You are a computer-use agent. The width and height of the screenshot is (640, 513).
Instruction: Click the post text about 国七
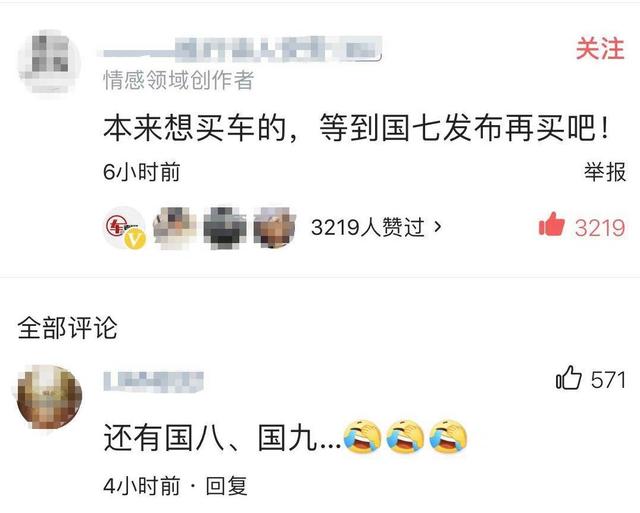click(356, 128)
